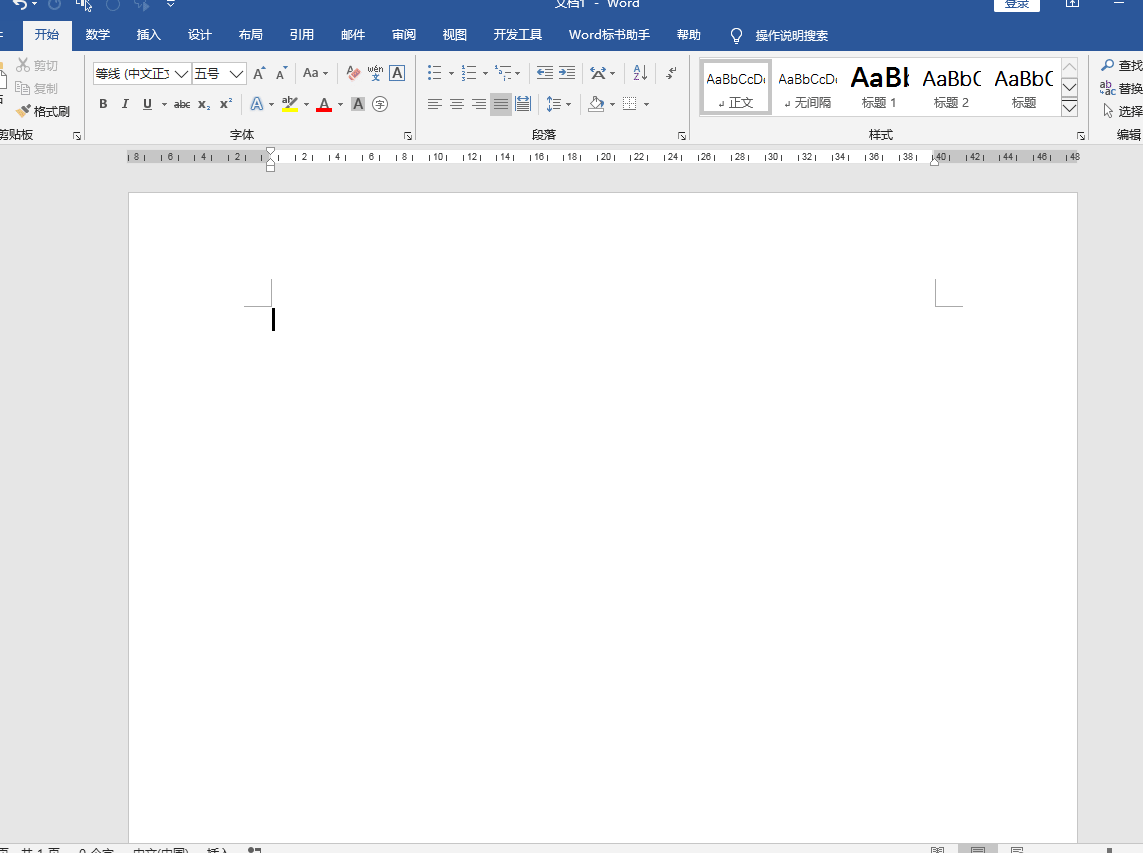The image size is (1143, 853).
Task: Click the increase indent icon
Action: 567,73
